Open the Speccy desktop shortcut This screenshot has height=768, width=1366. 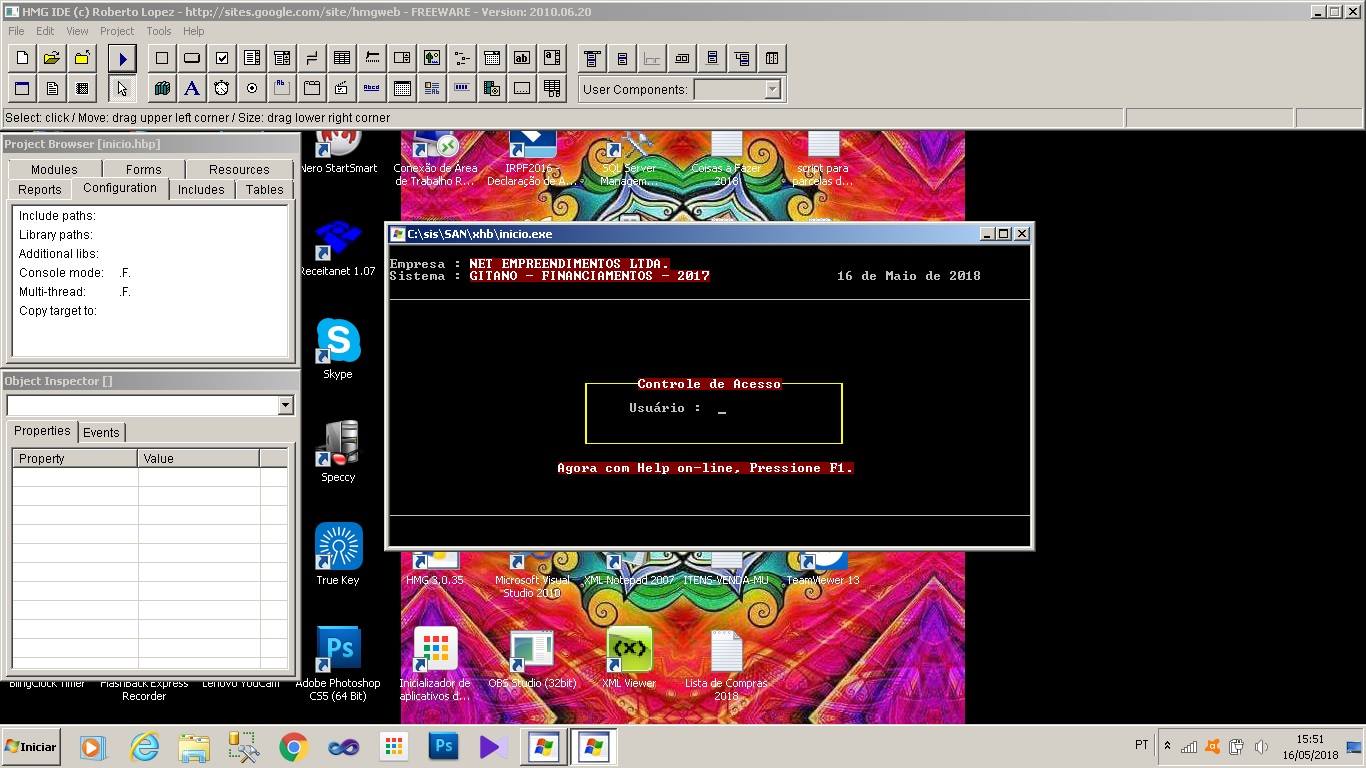point(338,452)
